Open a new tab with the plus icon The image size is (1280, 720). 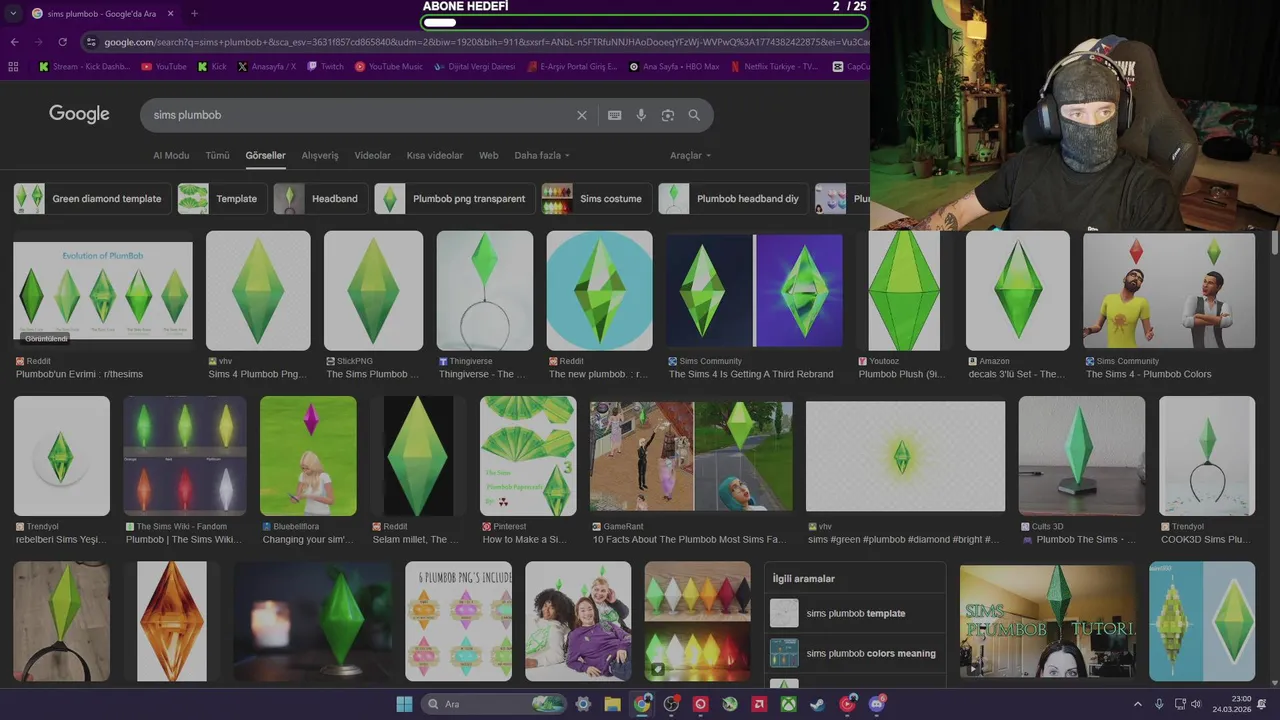click(194, 13)
